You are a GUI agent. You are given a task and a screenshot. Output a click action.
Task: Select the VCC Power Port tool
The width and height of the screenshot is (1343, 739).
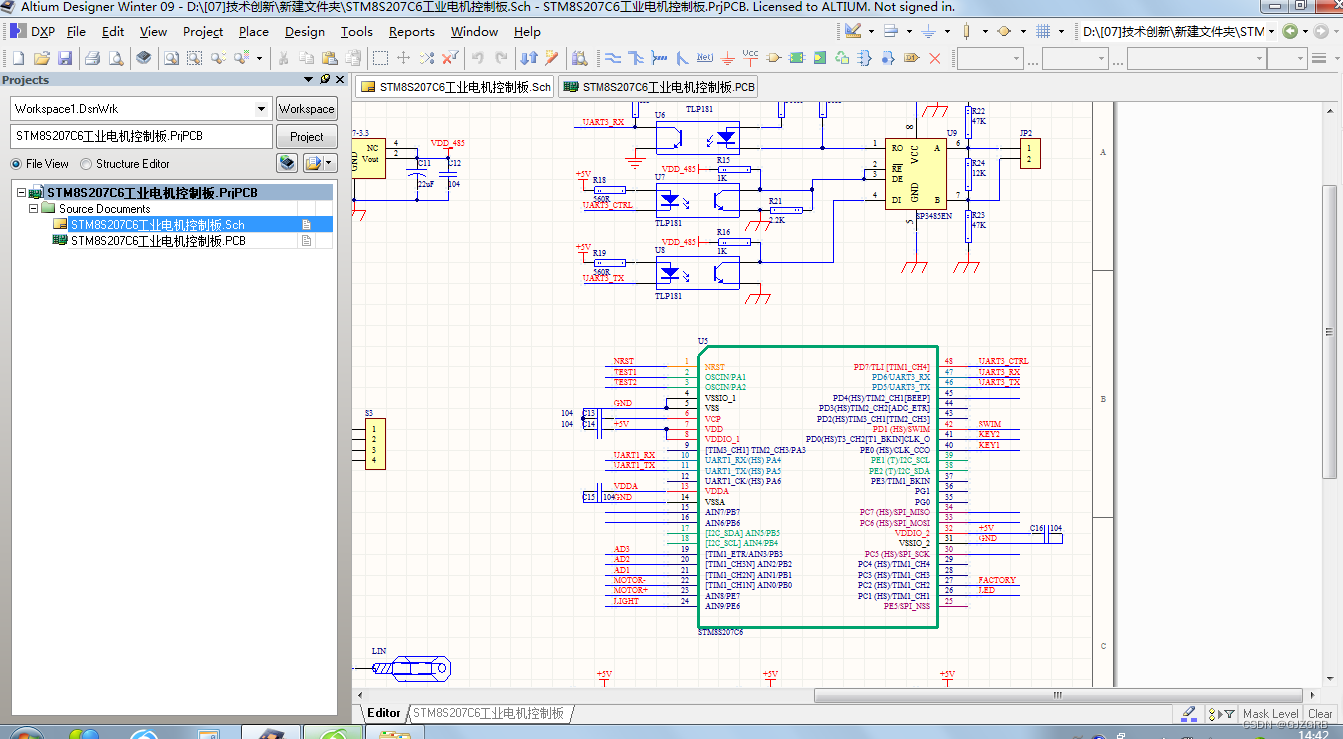click(750, 58)
